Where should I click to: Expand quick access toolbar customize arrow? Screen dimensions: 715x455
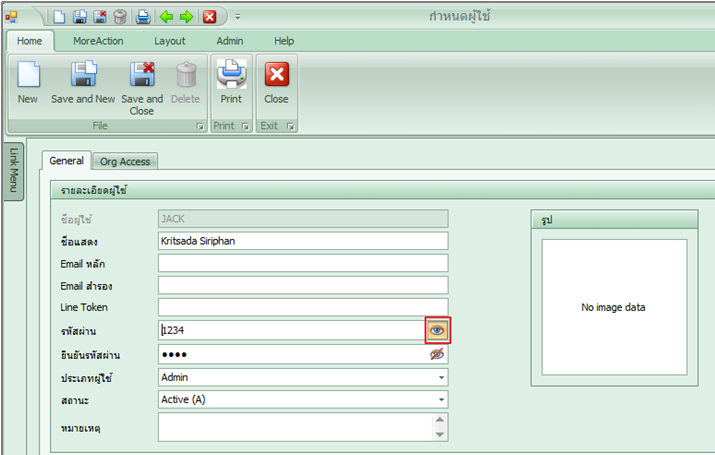coord(238,17)
